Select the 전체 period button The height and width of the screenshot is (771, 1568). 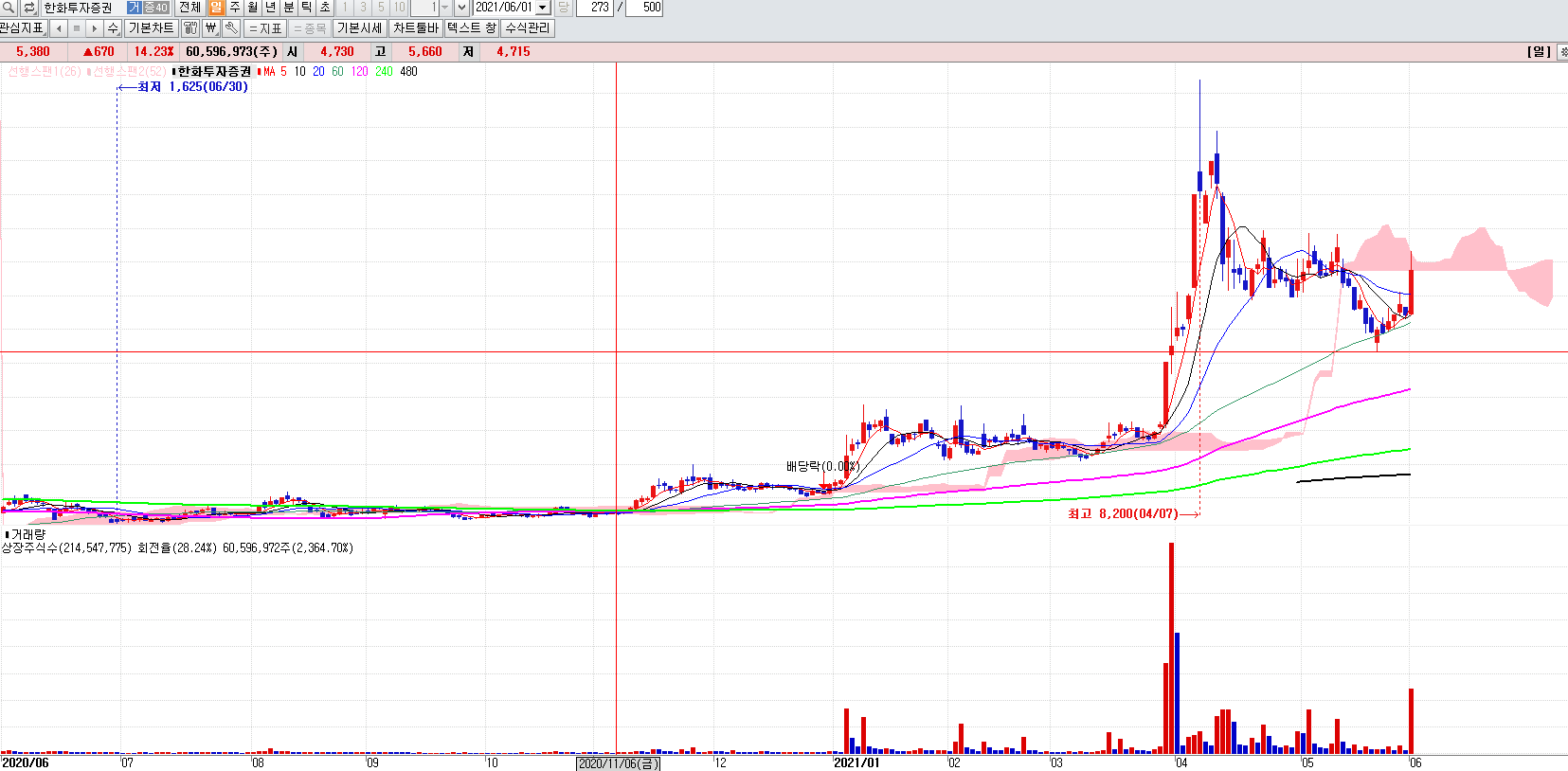(x=189, y=7)
